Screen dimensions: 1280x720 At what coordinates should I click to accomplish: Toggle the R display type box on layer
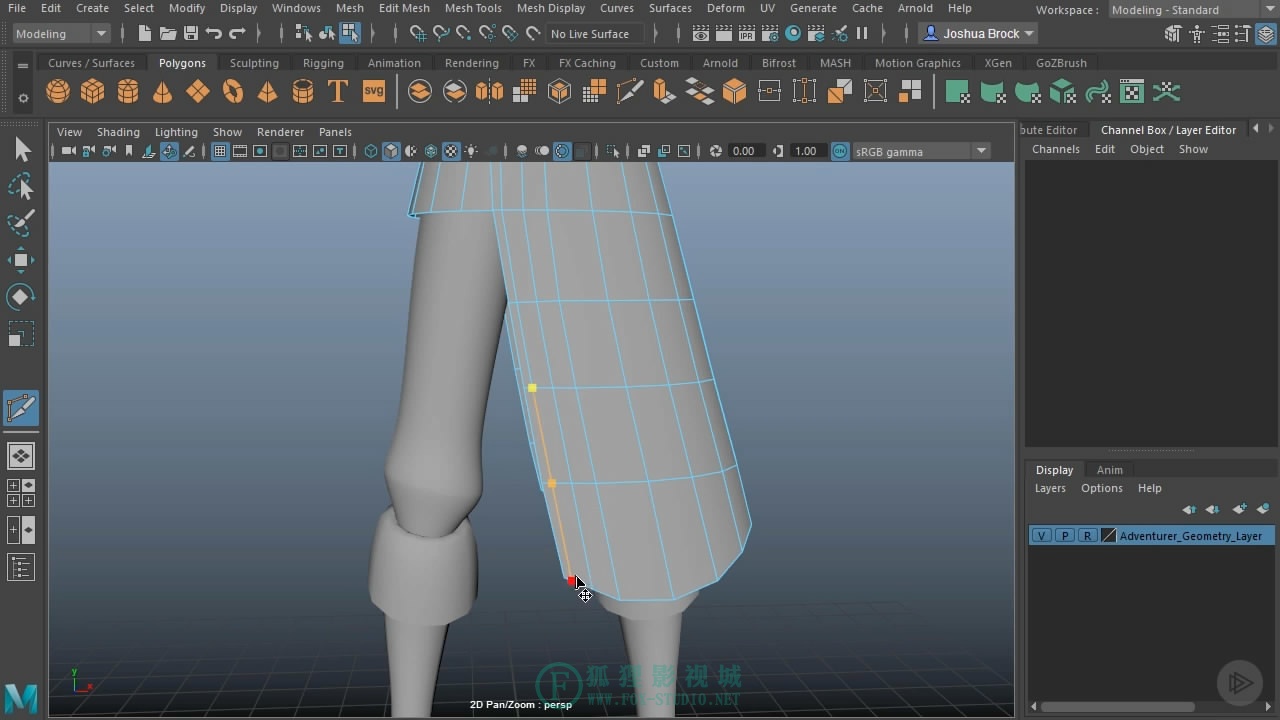click(1087, 536)
